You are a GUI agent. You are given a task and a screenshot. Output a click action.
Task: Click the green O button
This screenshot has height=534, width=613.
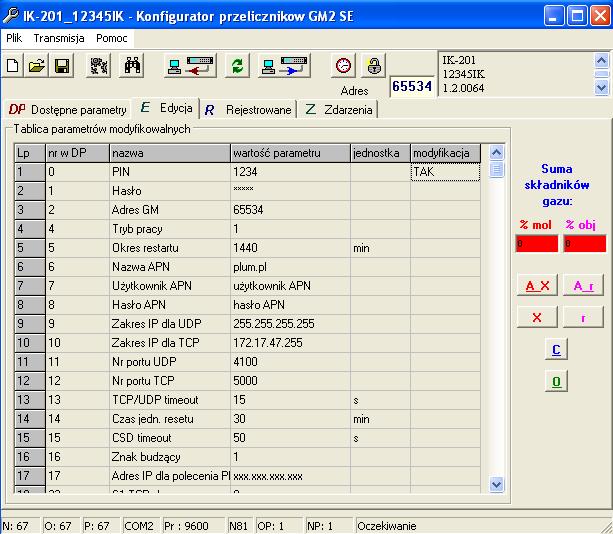[x=556, y=381]
